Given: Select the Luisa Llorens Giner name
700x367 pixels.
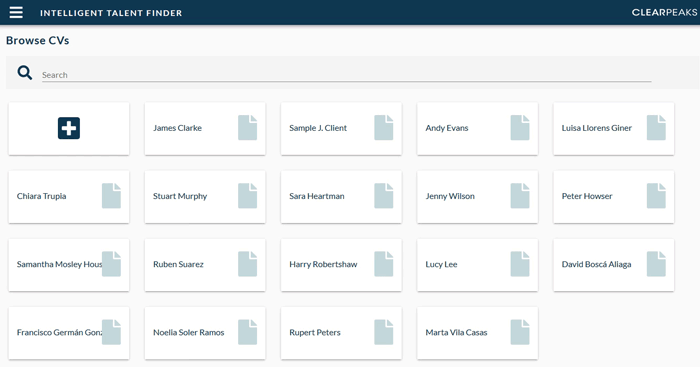Looking at the screenshot, I should [x=596, y=128].
